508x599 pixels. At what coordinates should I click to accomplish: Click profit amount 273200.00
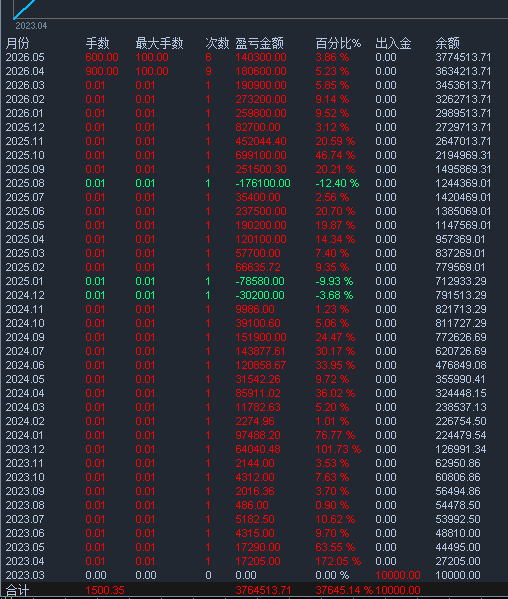(261, 99)
